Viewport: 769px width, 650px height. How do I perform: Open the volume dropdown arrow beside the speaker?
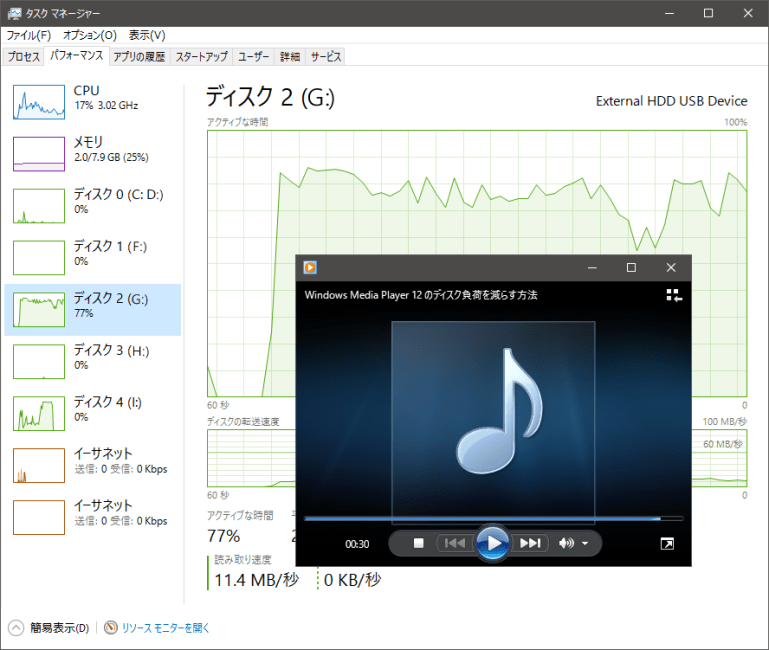585,544
